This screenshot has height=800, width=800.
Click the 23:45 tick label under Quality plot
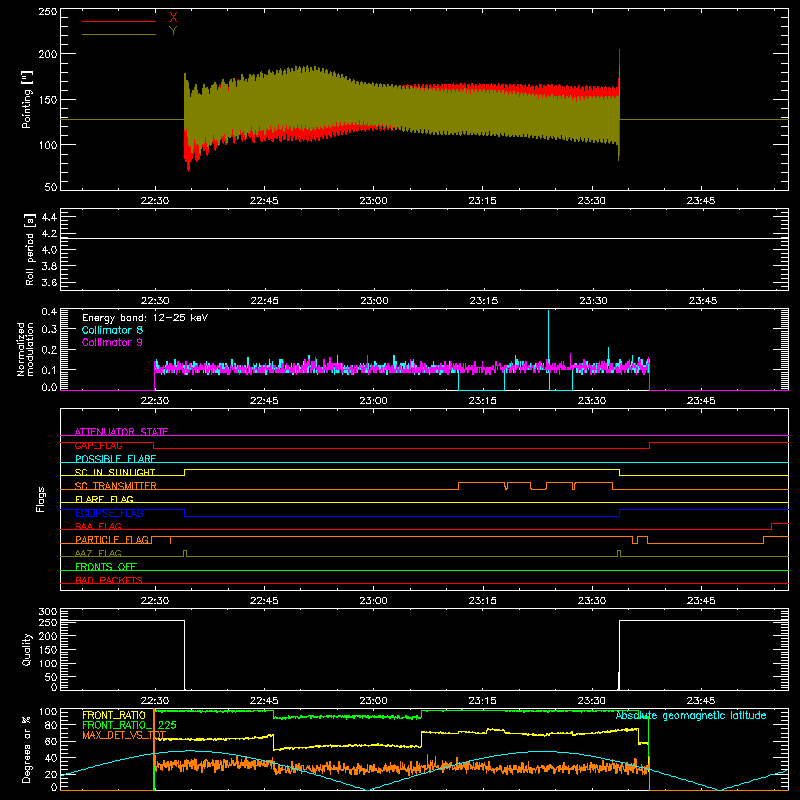(701, 701)
